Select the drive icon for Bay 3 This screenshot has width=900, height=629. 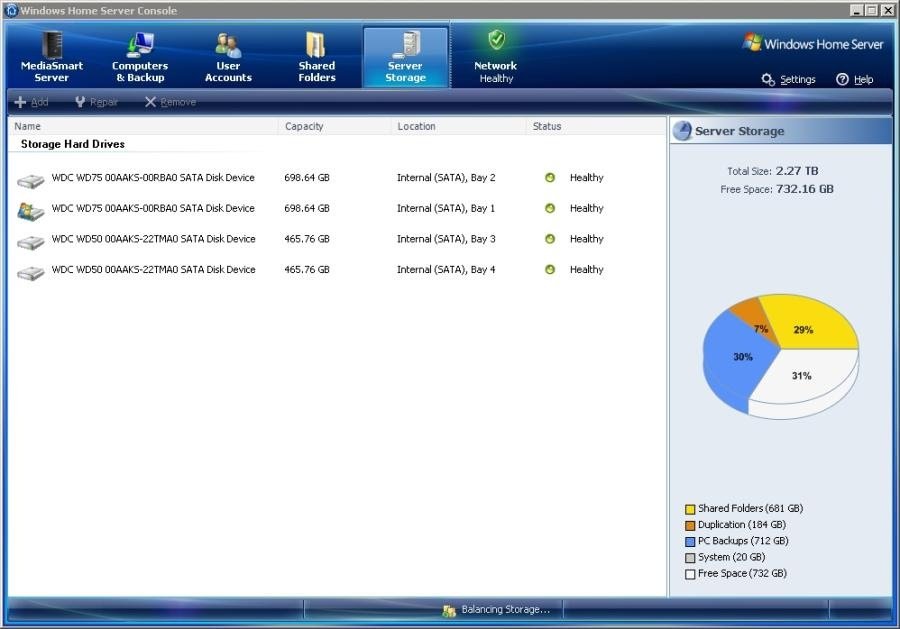[30, 243]
